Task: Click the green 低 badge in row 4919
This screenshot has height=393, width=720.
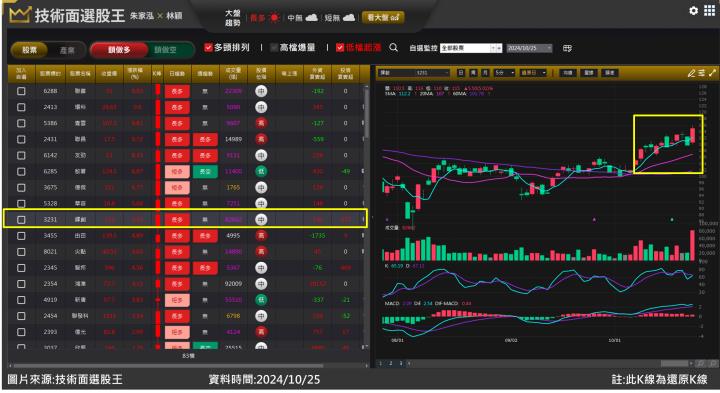Action: [261, 300]
